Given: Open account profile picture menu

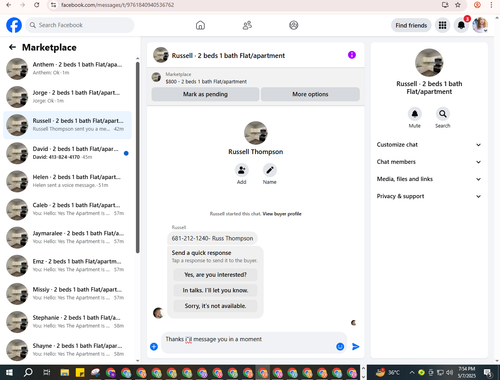Looking at the screenshot, I should [x=480, y=25].
